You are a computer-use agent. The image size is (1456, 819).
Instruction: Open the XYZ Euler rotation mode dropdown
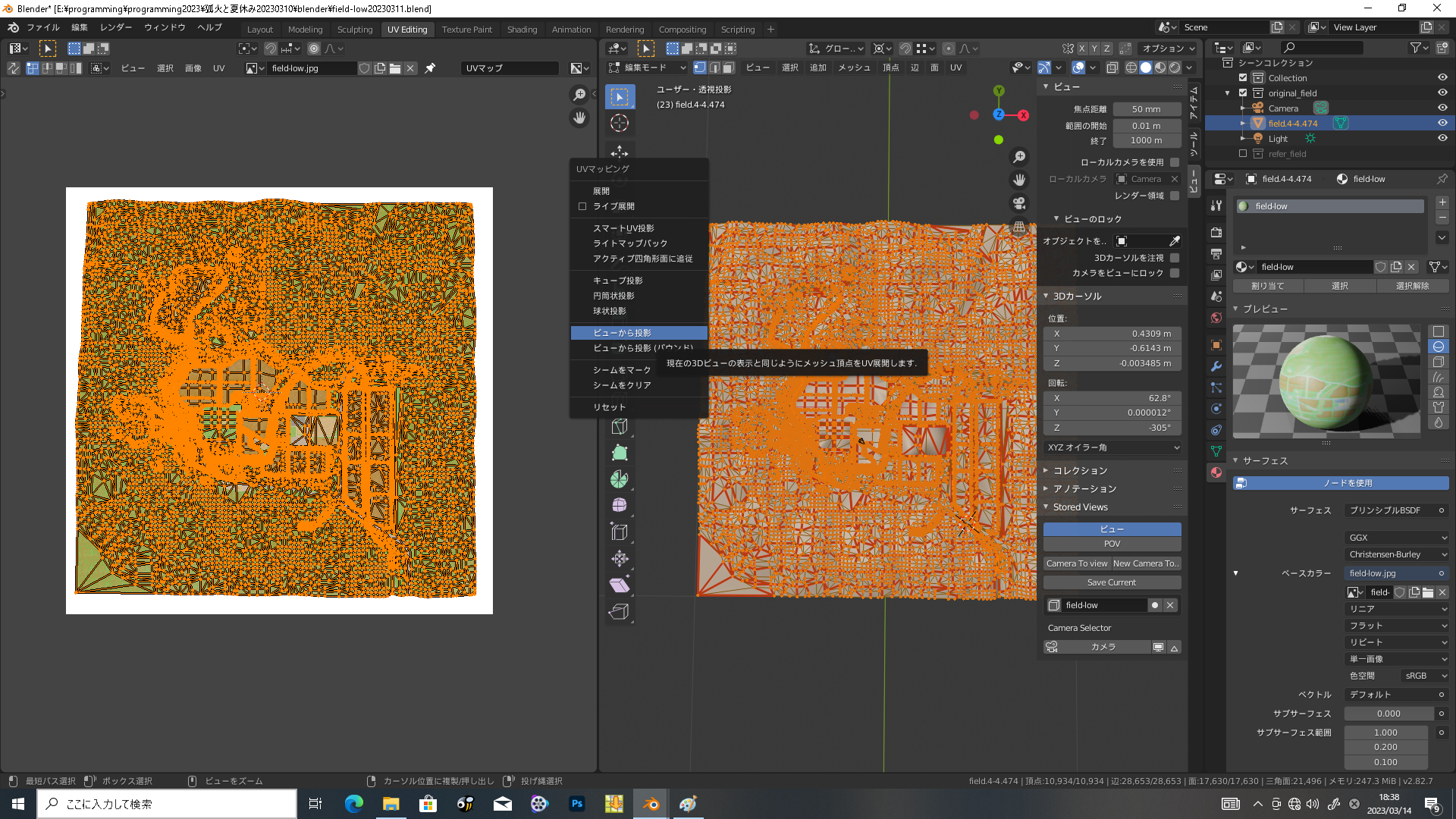pyautogui.click(x=1112, y=447)
